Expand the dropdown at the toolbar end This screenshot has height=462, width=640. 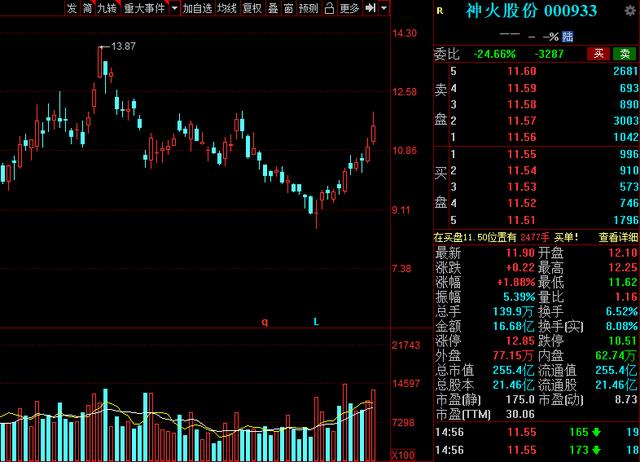(384, 8)
